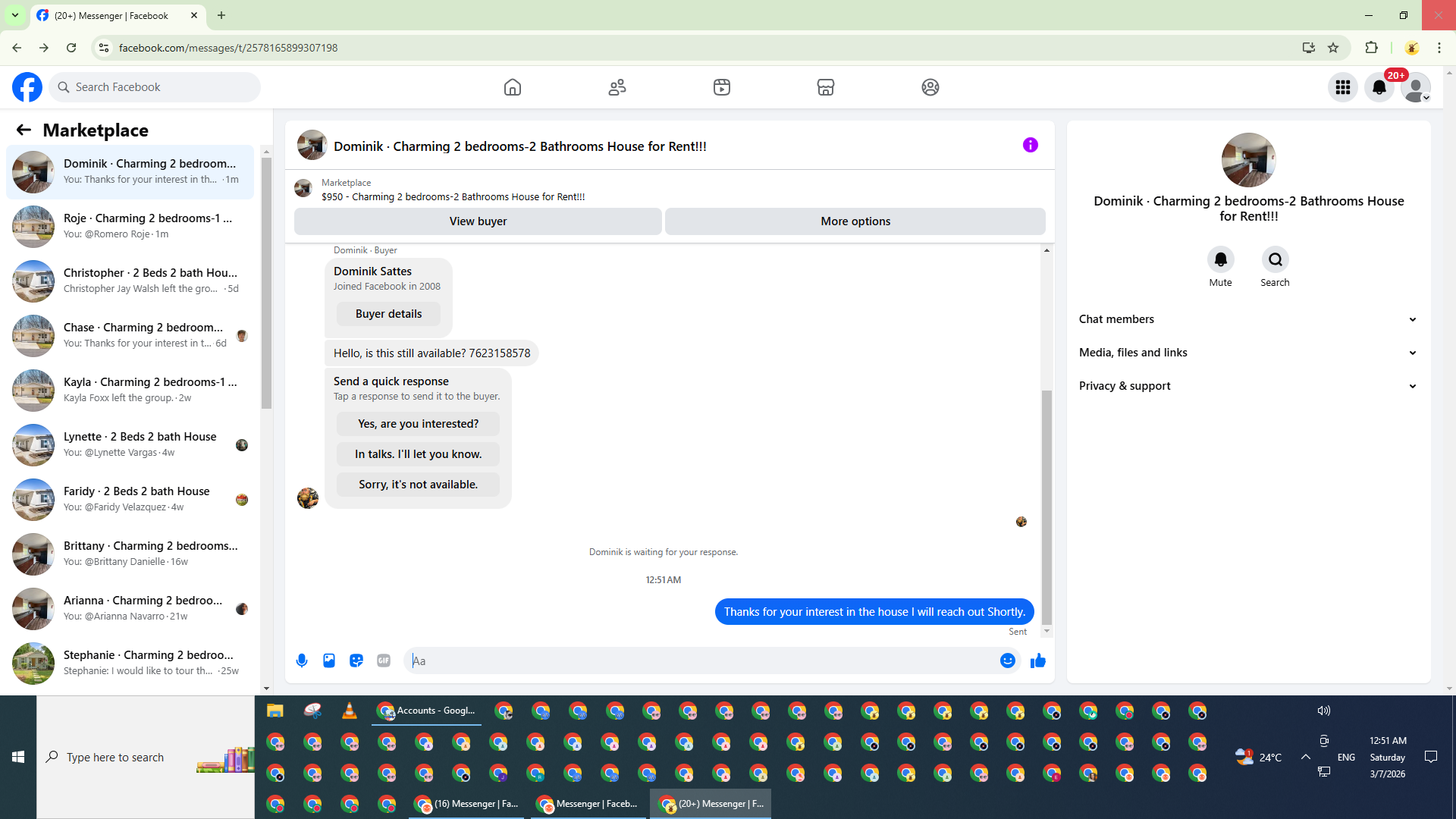Viewport: 1456px width, 819px height.
Task: Open the GIF picker icon
Action: pos(384,661)
